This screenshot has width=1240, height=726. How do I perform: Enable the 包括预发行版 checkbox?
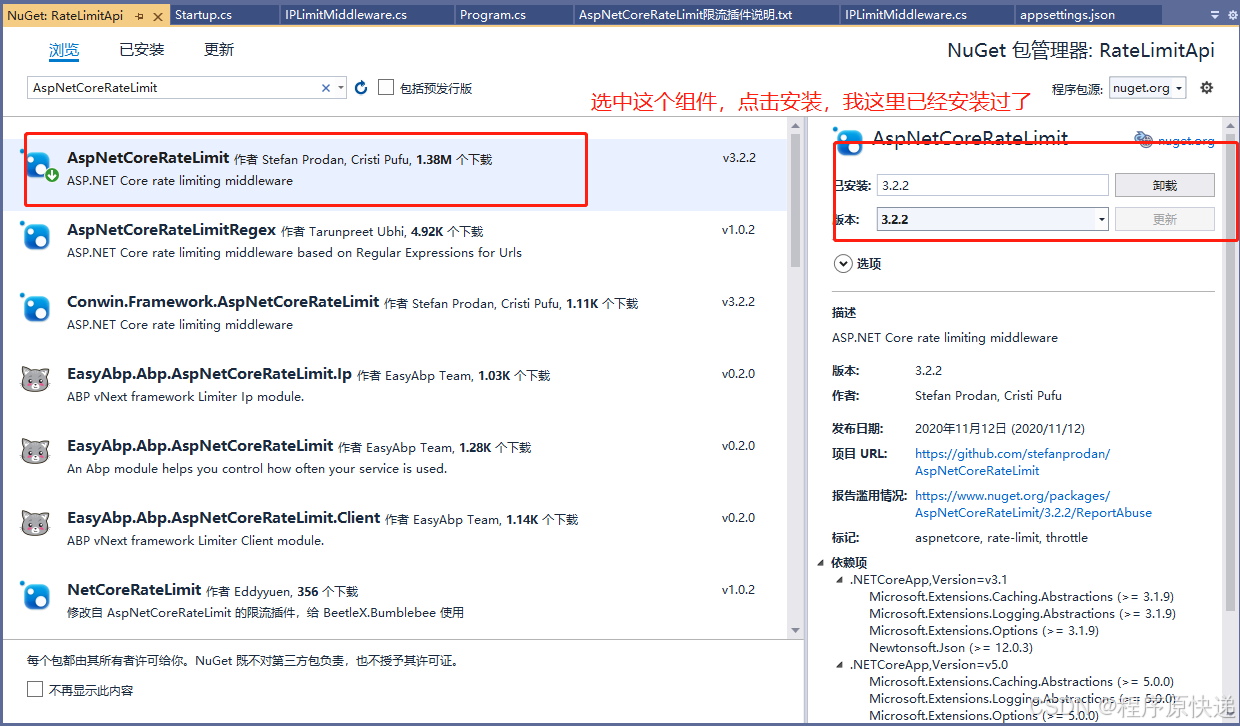[386, 87]
